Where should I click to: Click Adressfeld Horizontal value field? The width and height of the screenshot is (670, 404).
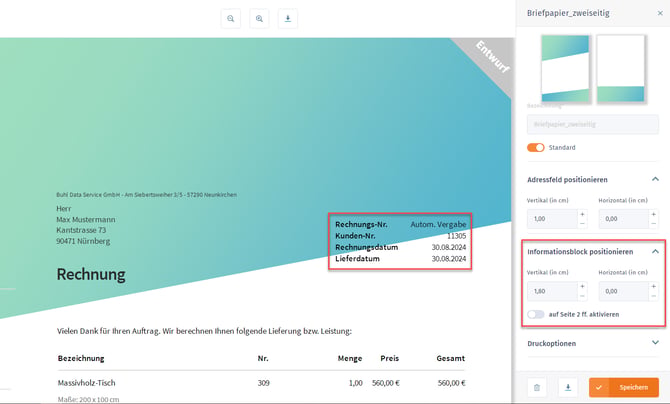coord(623,218)
